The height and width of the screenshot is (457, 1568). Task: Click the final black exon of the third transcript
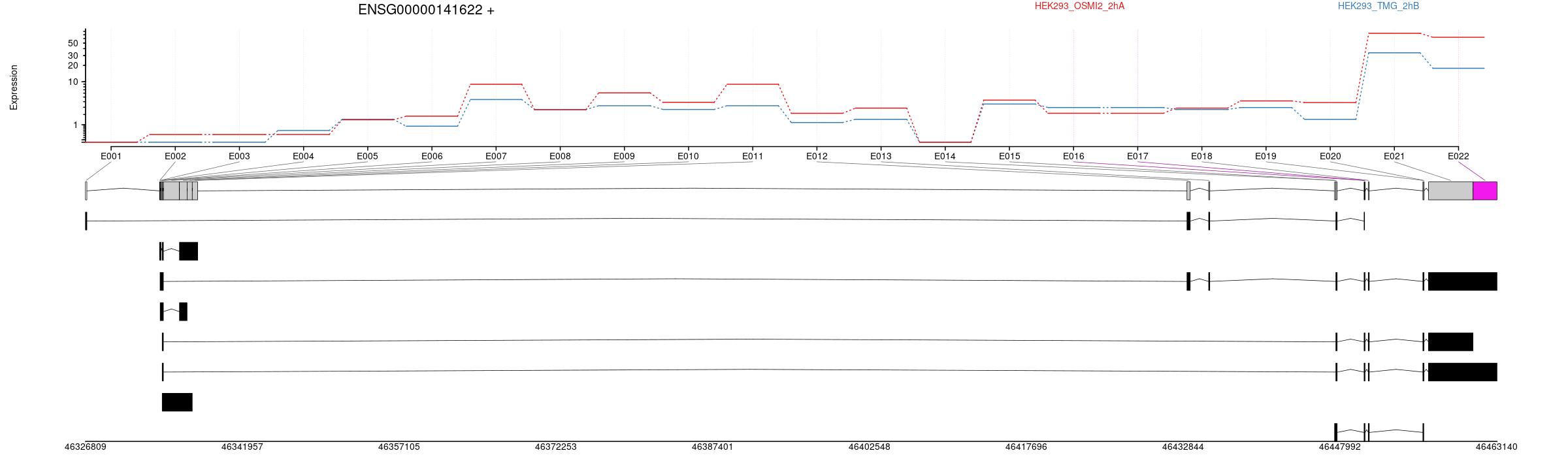[x=1462, y=281]
